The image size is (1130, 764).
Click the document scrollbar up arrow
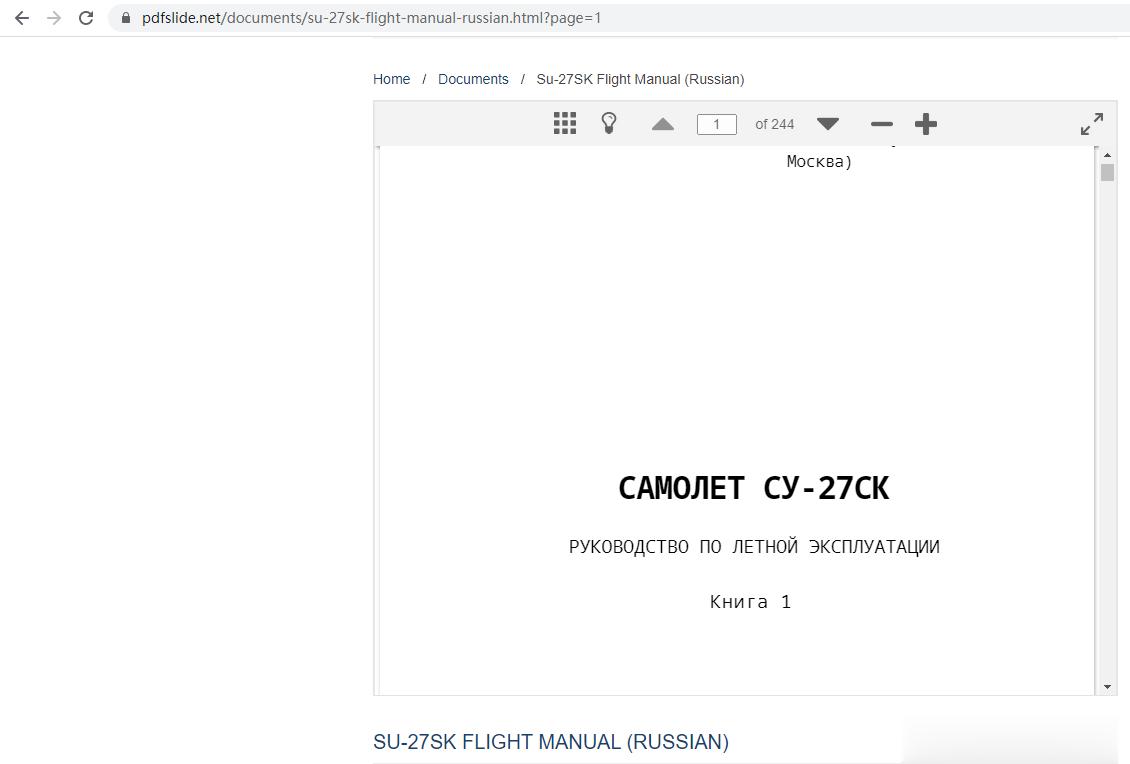pos(1108,154)
